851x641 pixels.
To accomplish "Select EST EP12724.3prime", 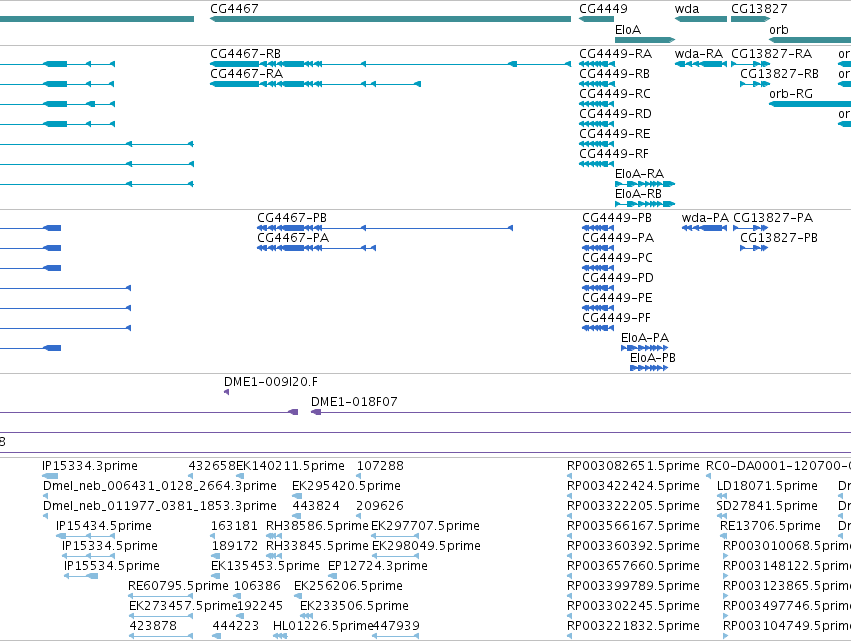I will tap(333, 576).
